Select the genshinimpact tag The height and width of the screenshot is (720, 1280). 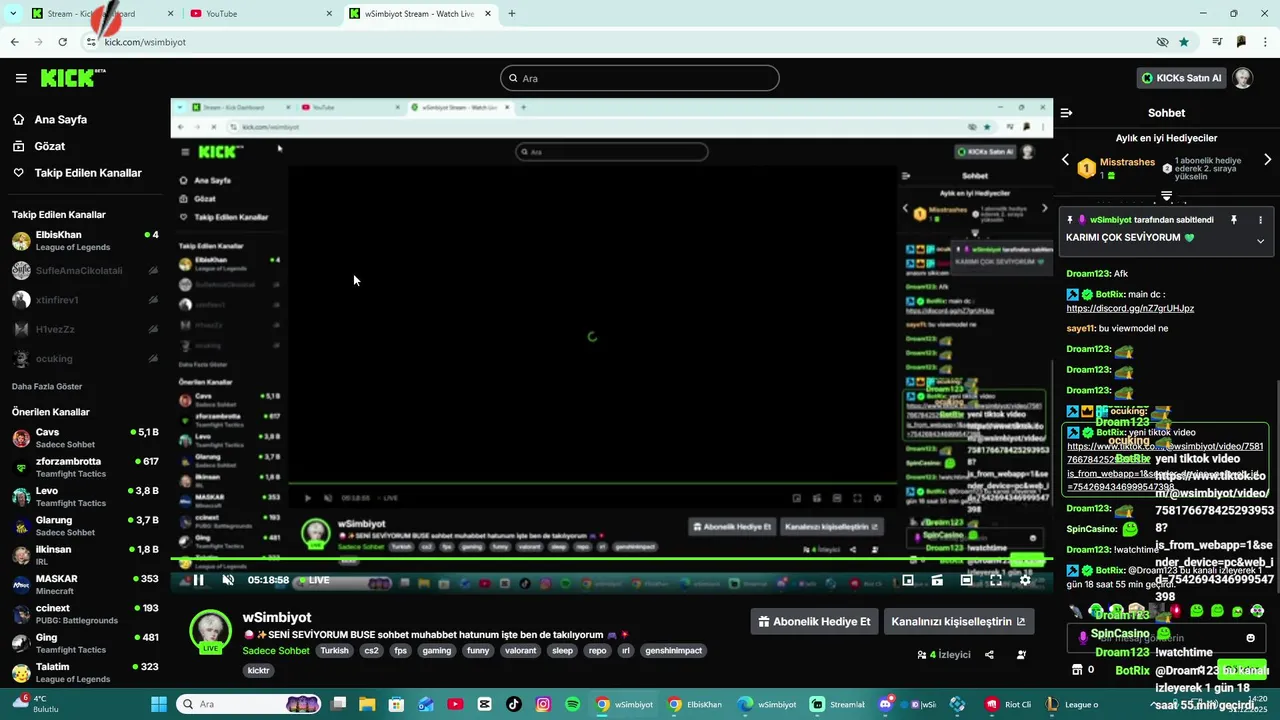click(x=673, y=650)
